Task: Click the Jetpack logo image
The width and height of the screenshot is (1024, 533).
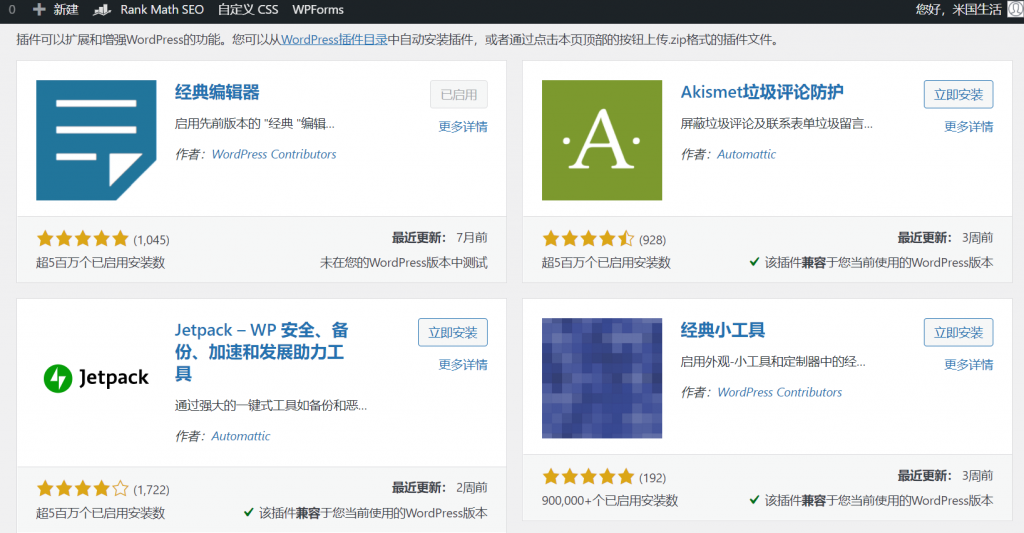Action: [x=96, y=378]
